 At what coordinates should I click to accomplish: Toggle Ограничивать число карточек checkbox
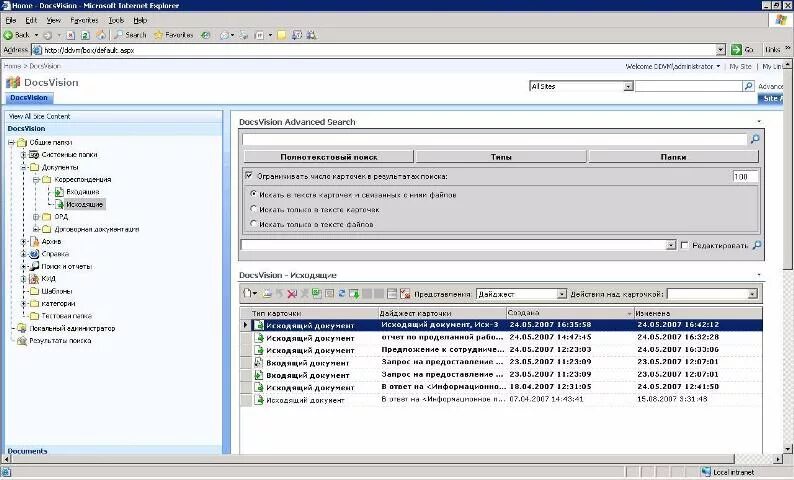tap(249, 176)
